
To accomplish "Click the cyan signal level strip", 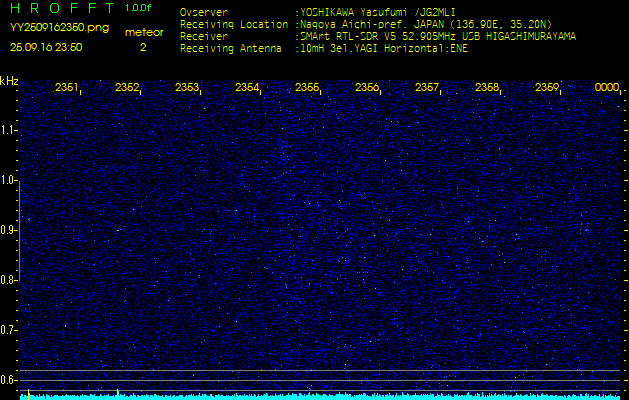I will [x=314, y=396].
